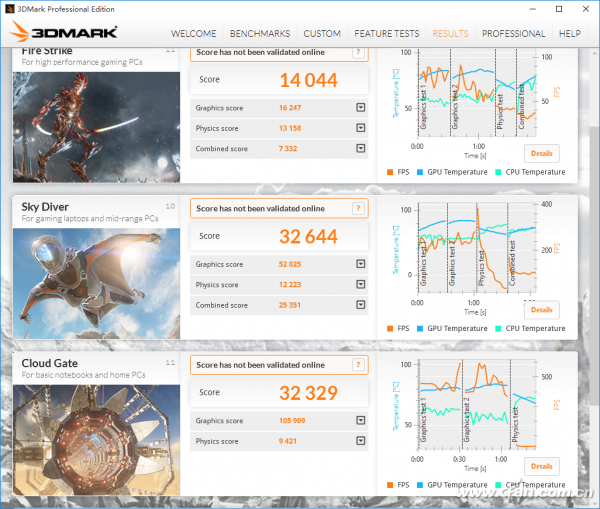Click Fire Strike physics value 13 158

[x=290, y=128]
